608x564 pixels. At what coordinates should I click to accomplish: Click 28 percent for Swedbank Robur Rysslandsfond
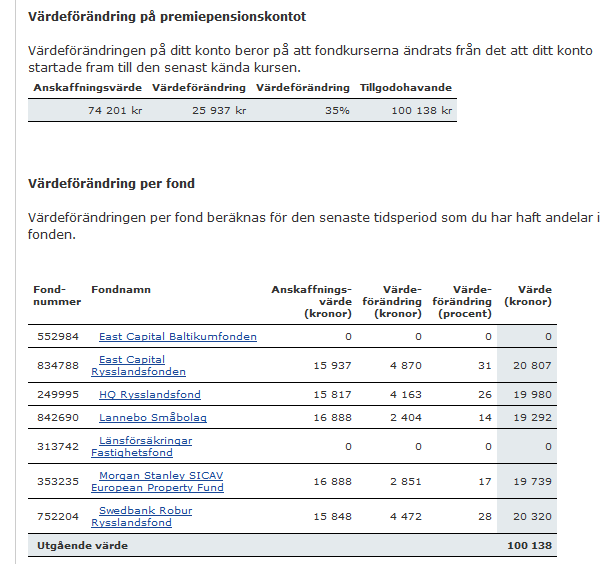(x=485, y=516)
